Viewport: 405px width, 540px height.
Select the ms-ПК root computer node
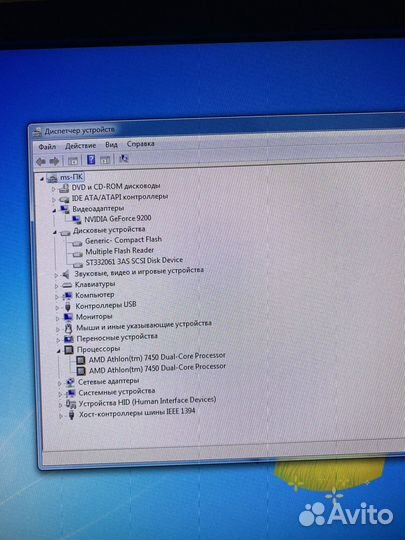click(x=71, y=177)
